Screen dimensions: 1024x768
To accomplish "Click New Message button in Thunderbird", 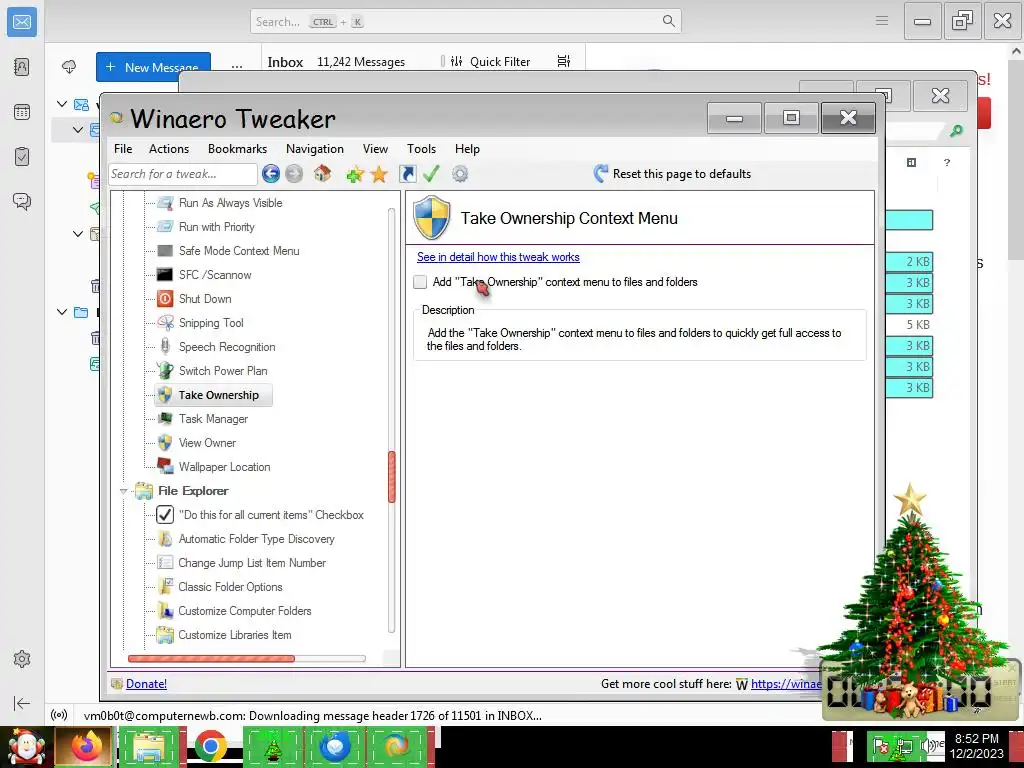I will 153,67.
